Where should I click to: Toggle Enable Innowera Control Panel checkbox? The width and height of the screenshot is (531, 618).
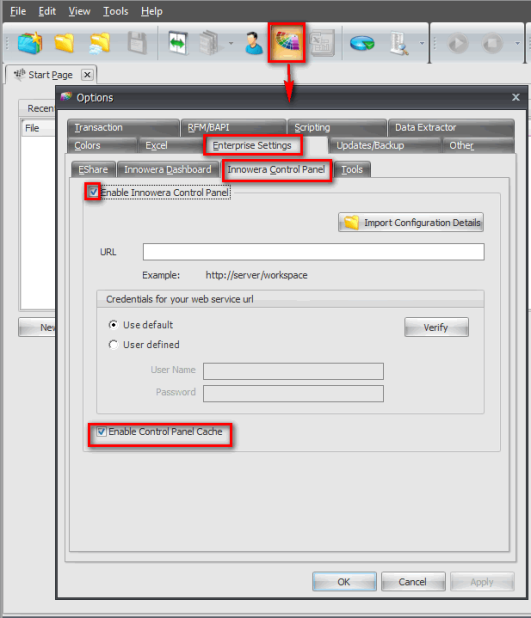(93, 192)
